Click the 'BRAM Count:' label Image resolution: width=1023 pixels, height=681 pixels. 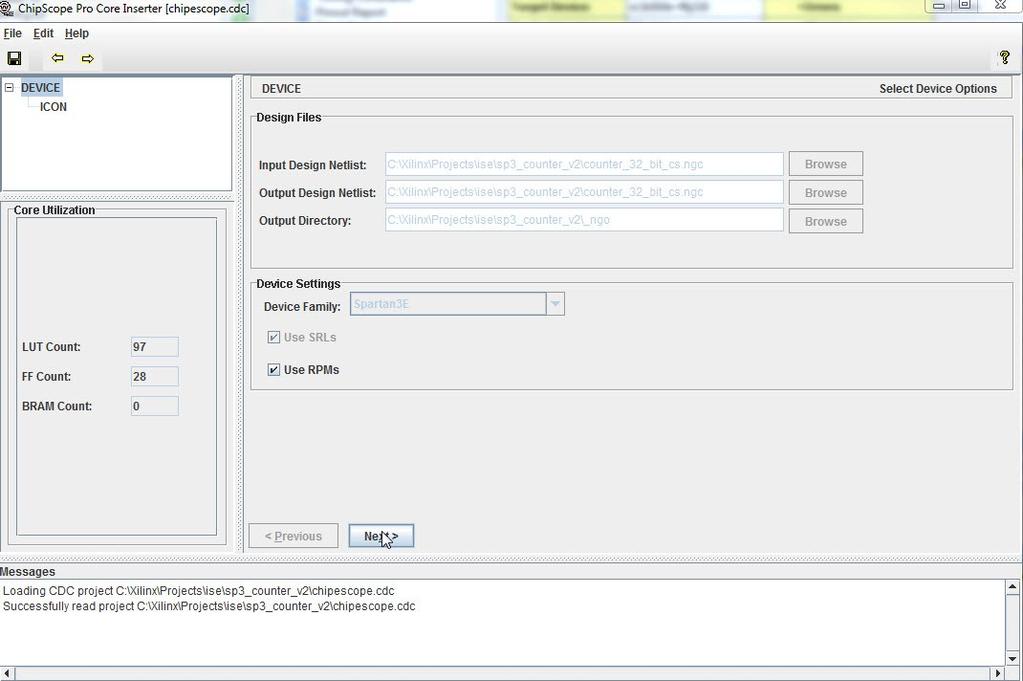click(57, 406)
